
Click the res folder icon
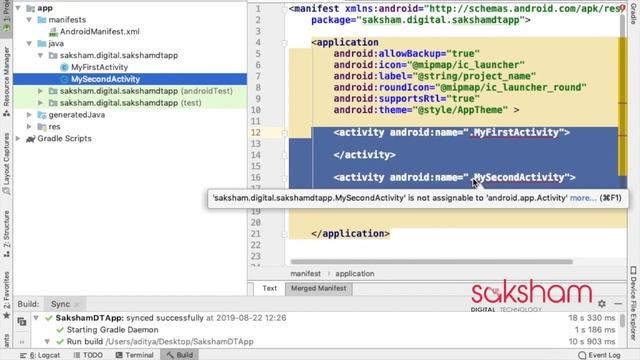[42, 127]
